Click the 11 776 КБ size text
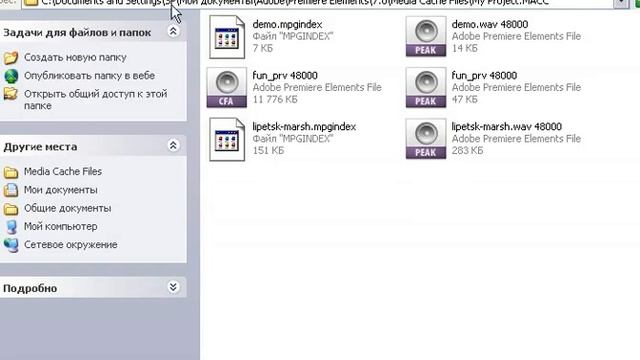Screen dimensions: 640x360 [275, 100]
